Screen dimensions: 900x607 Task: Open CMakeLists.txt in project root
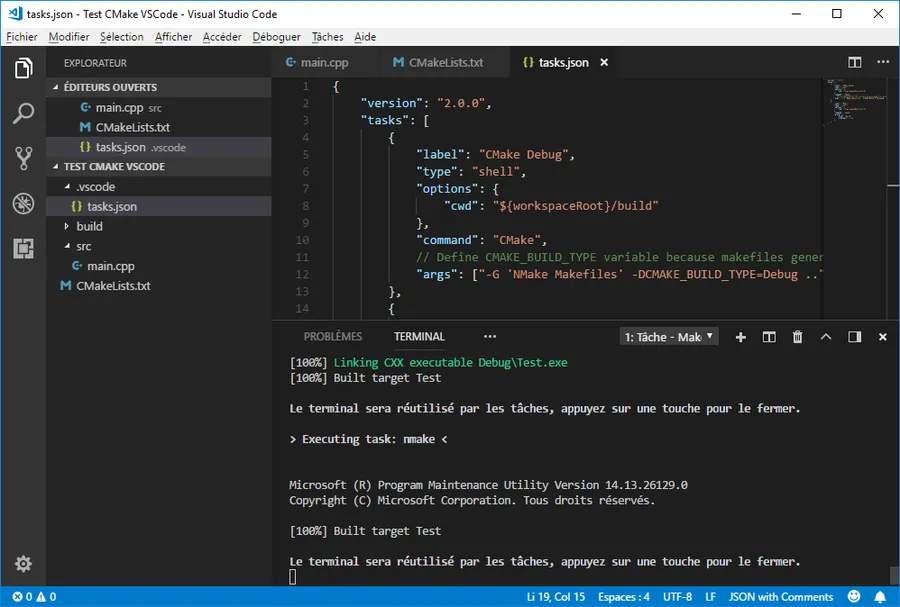tap(158, 286)
